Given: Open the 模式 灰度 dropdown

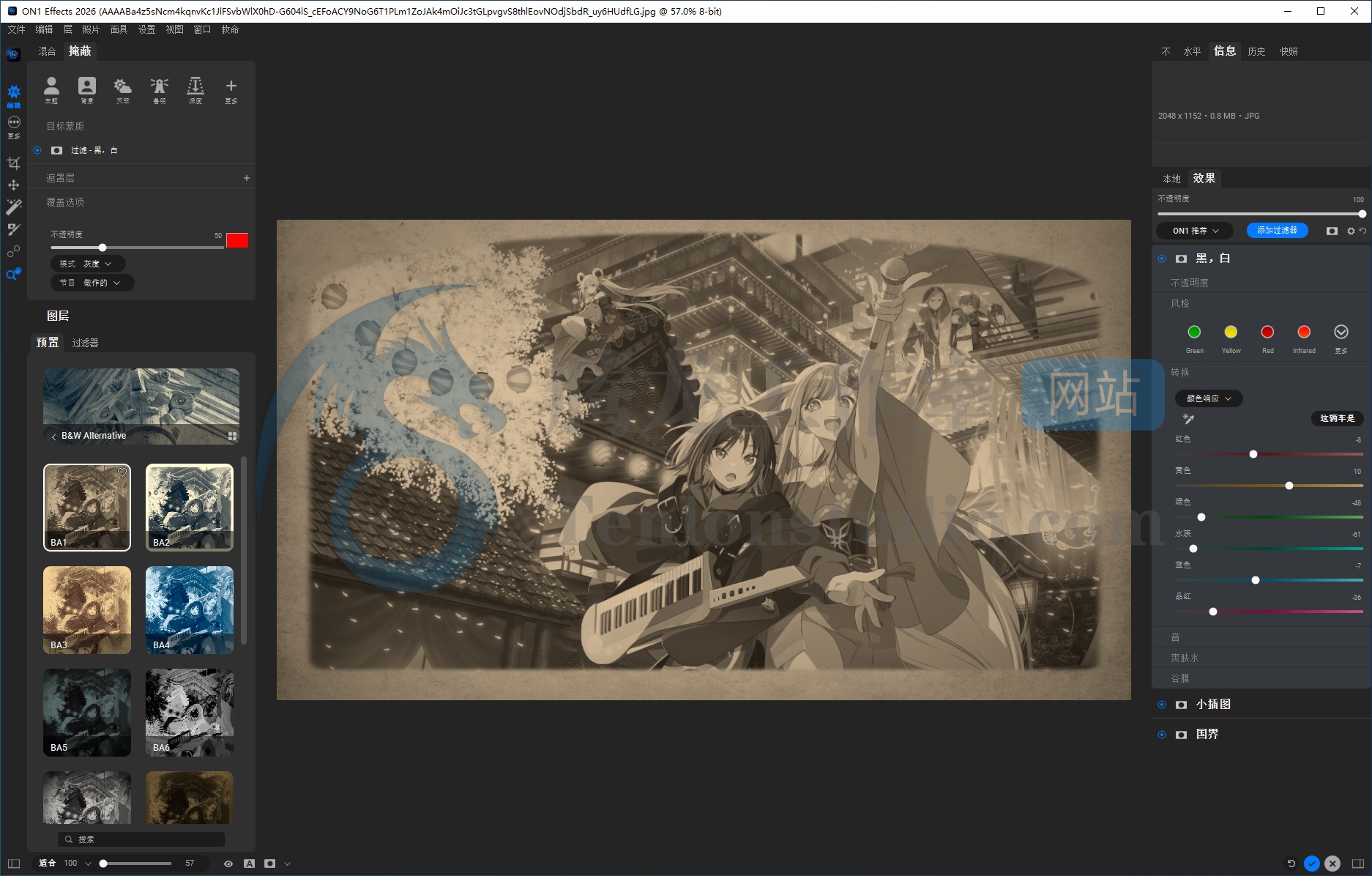Looking at the screenshot, I should pos(87,264).
